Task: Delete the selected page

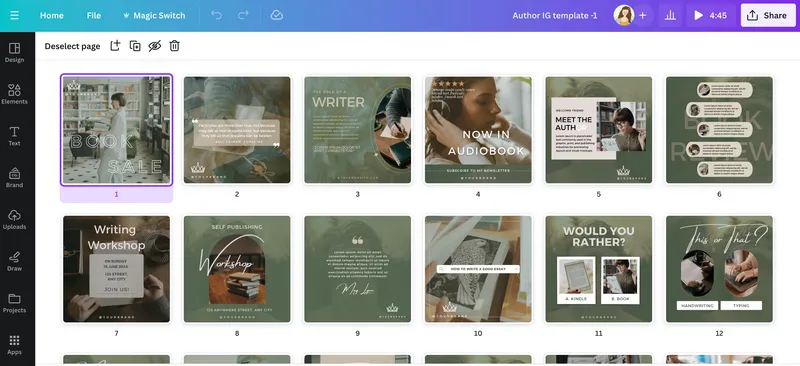Action: tap(174, 46)
